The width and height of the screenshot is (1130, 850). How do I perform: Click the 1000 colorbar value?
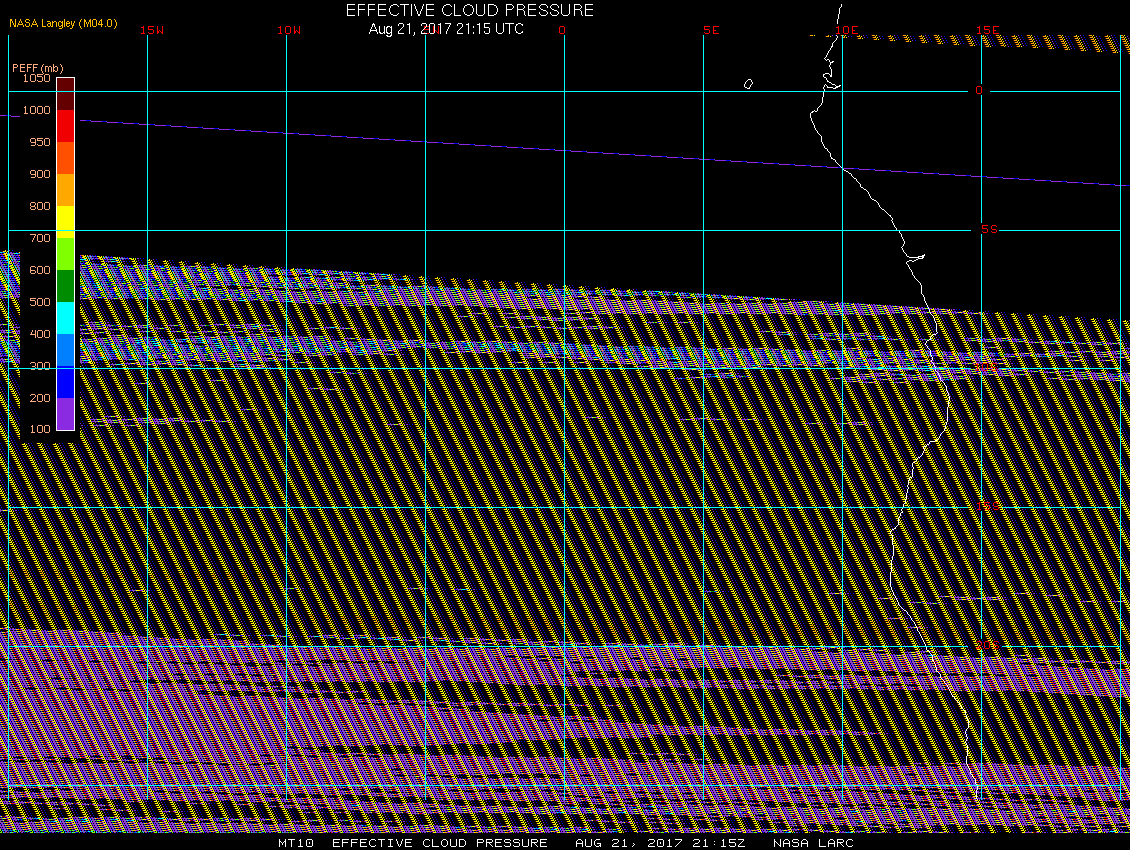coord(36,110)
